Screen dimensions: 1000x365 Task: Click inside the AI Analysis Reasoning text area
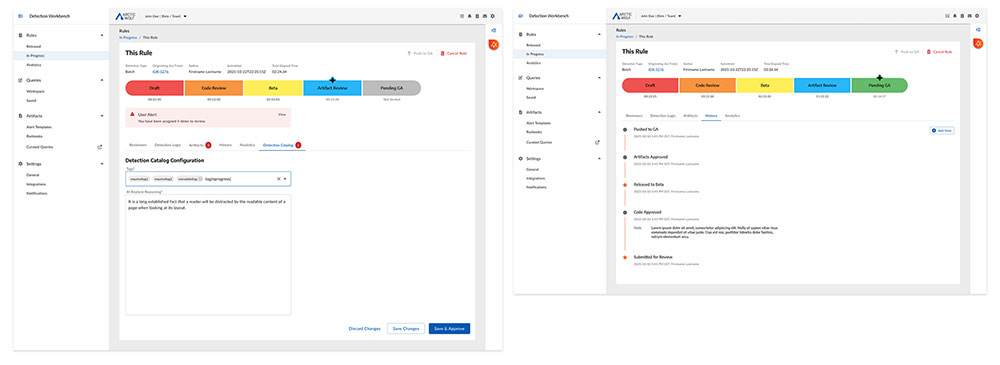(208, 255)
